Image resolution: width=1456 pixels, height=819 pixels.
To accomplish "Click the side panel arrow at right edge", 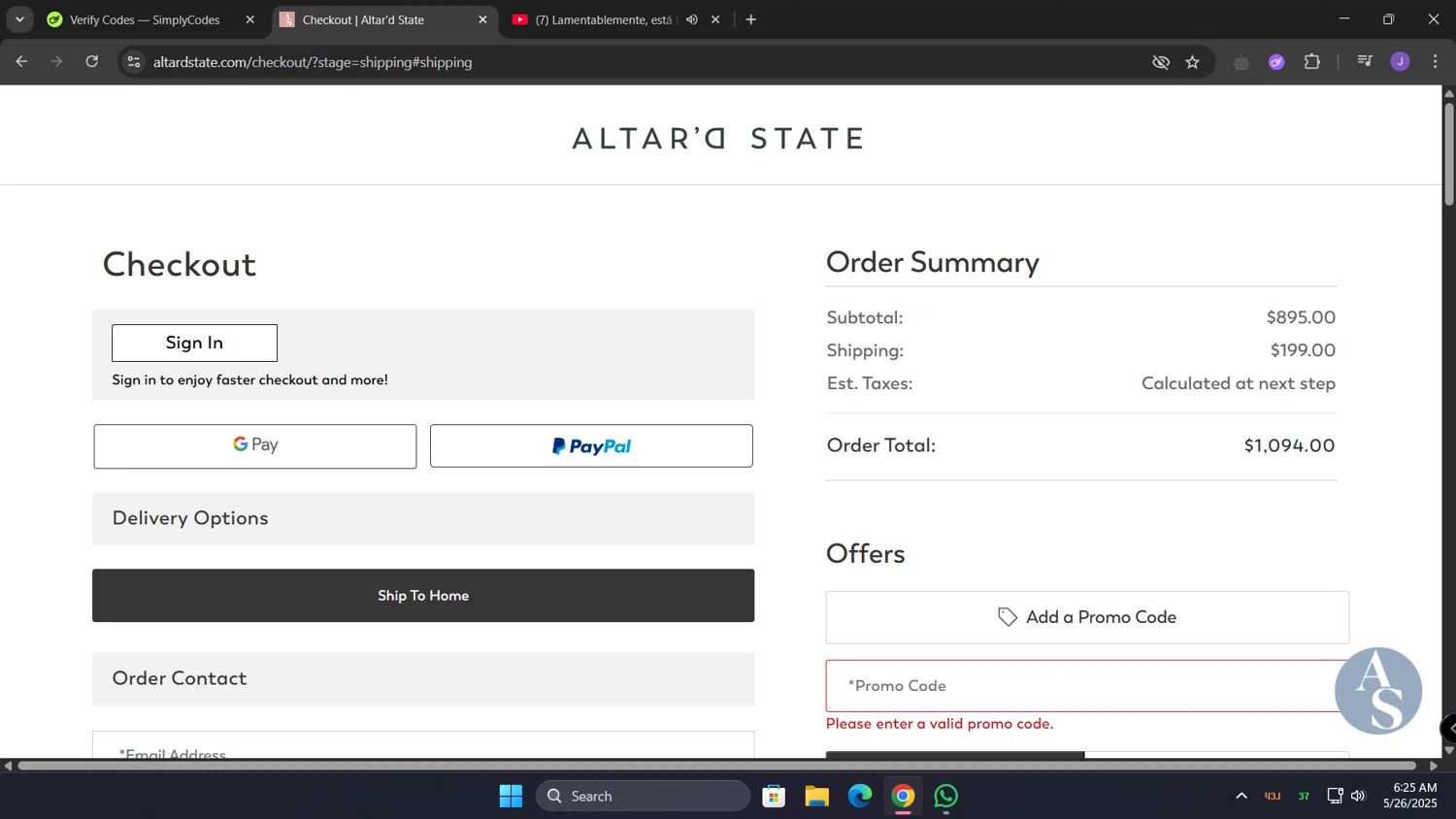I will tap(1449, 728).
